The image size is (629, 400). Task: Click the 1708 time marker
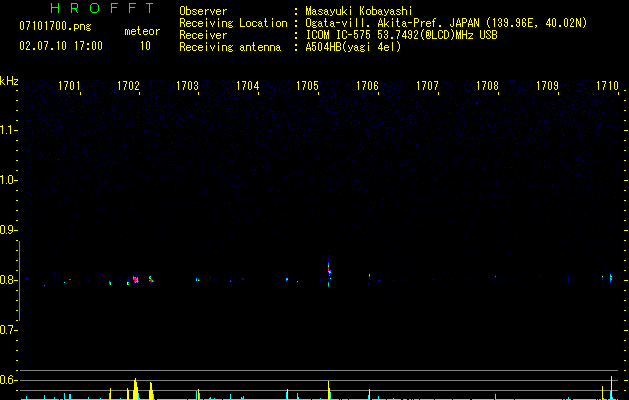[x=487, y=86]
